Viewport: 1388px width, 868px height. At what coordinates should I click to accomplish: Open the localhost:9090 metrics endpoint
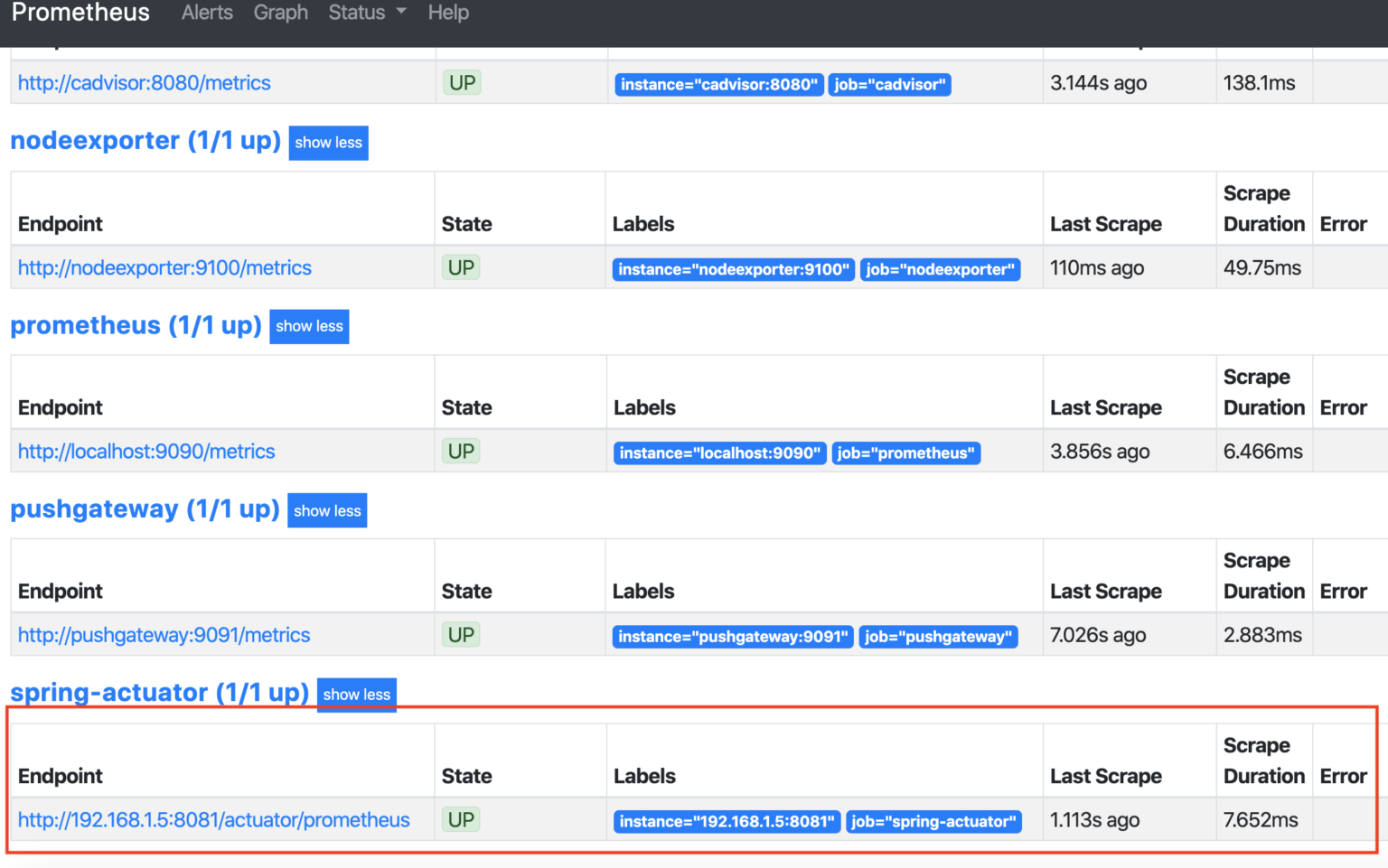(x=146, y=452)
